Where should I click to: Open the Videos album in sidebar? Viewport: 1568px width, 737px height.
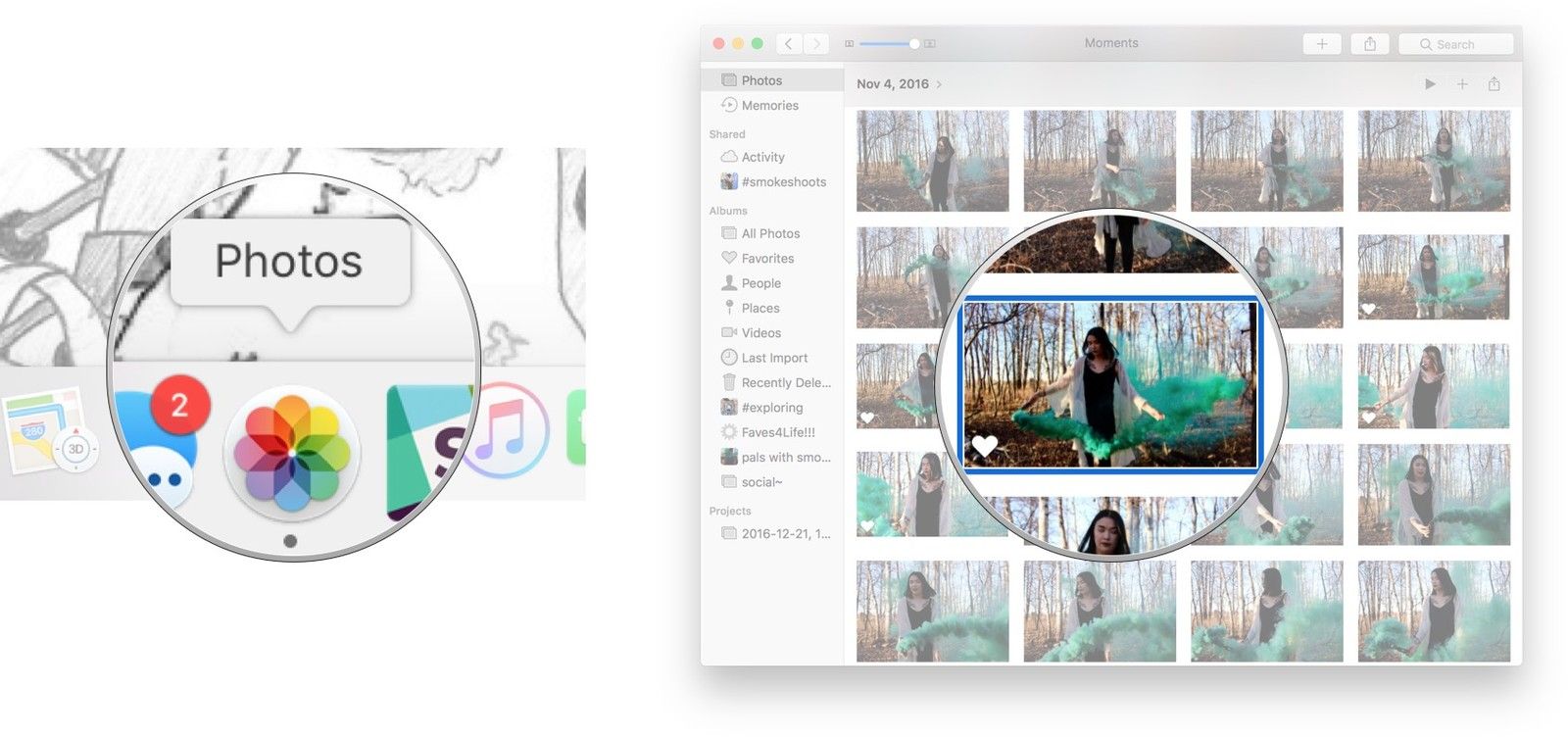[760, 333]
